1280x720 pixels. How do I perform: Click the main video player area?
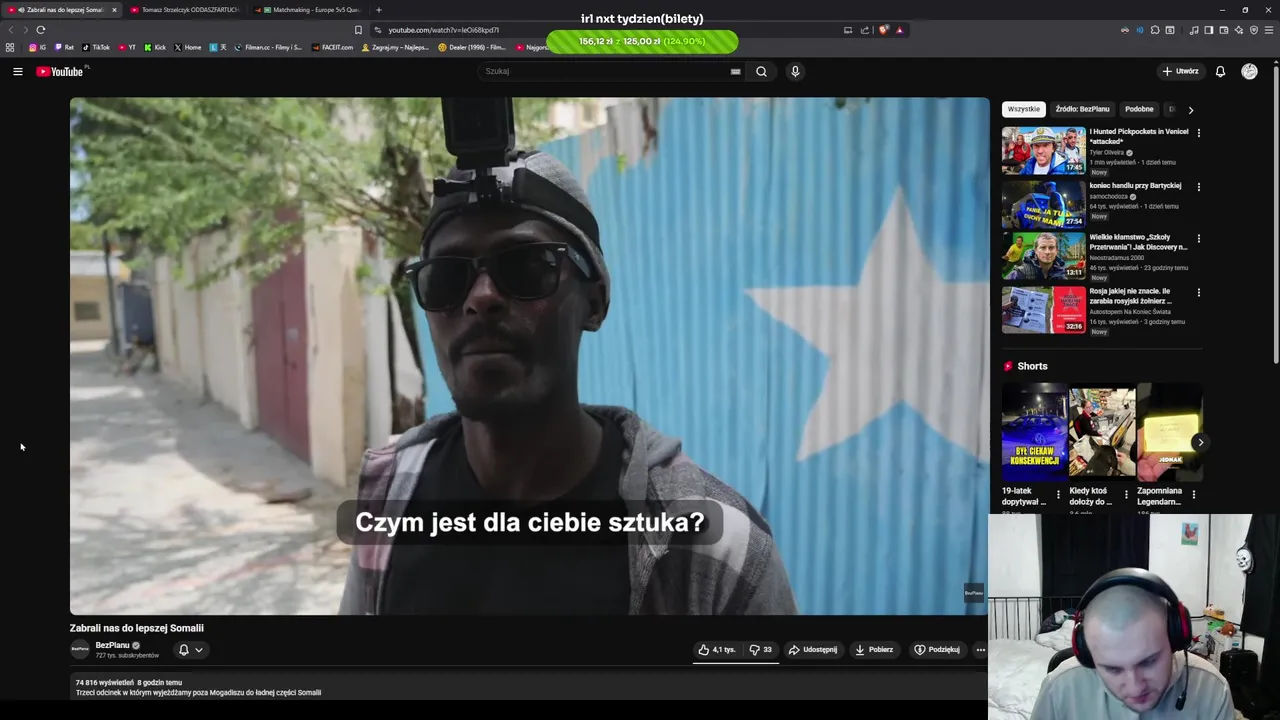point(529,356)
